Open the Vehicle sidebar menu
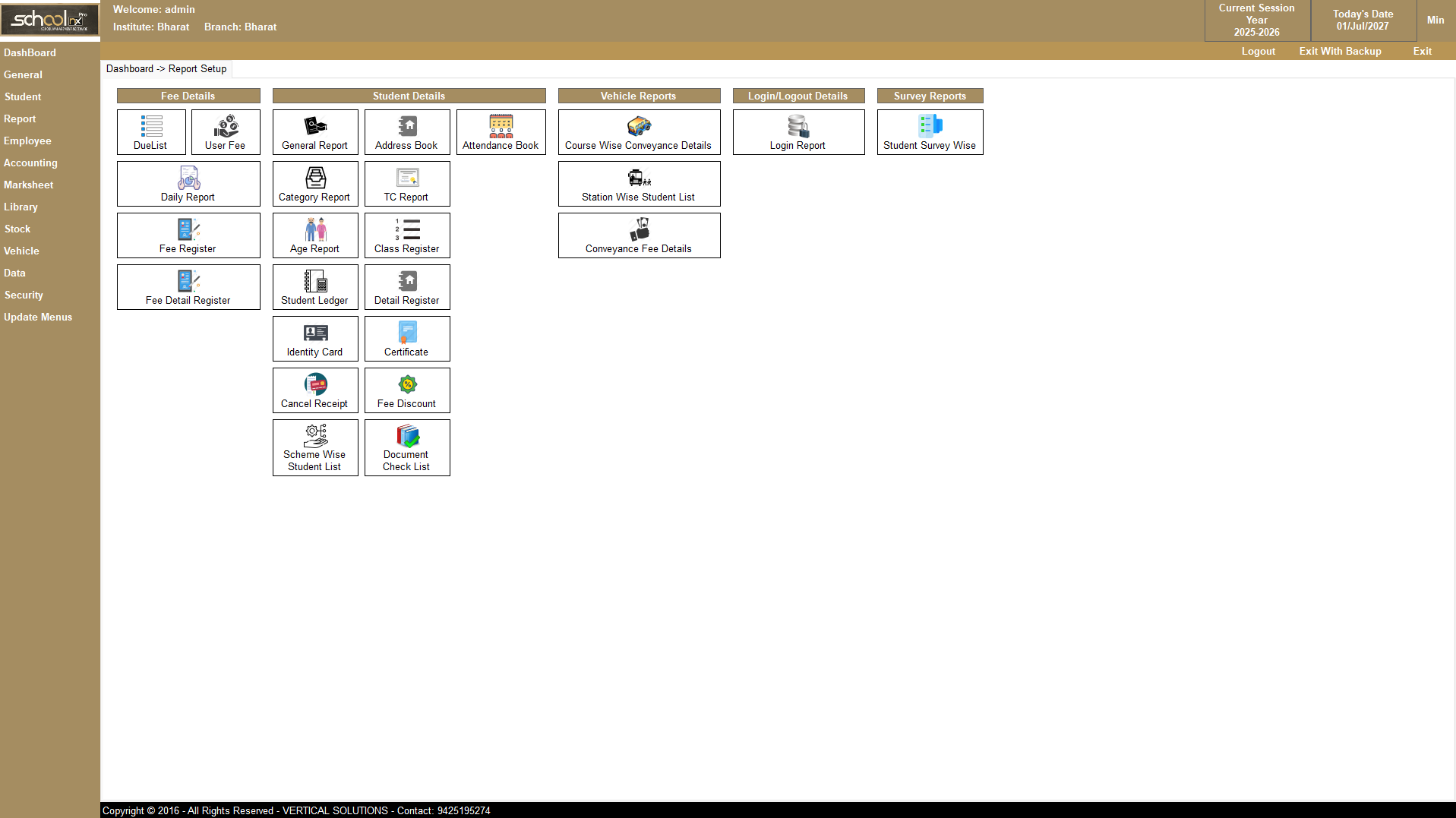Image resolution: width=1456 pixels, height=818 pixels. pos(21,251)
